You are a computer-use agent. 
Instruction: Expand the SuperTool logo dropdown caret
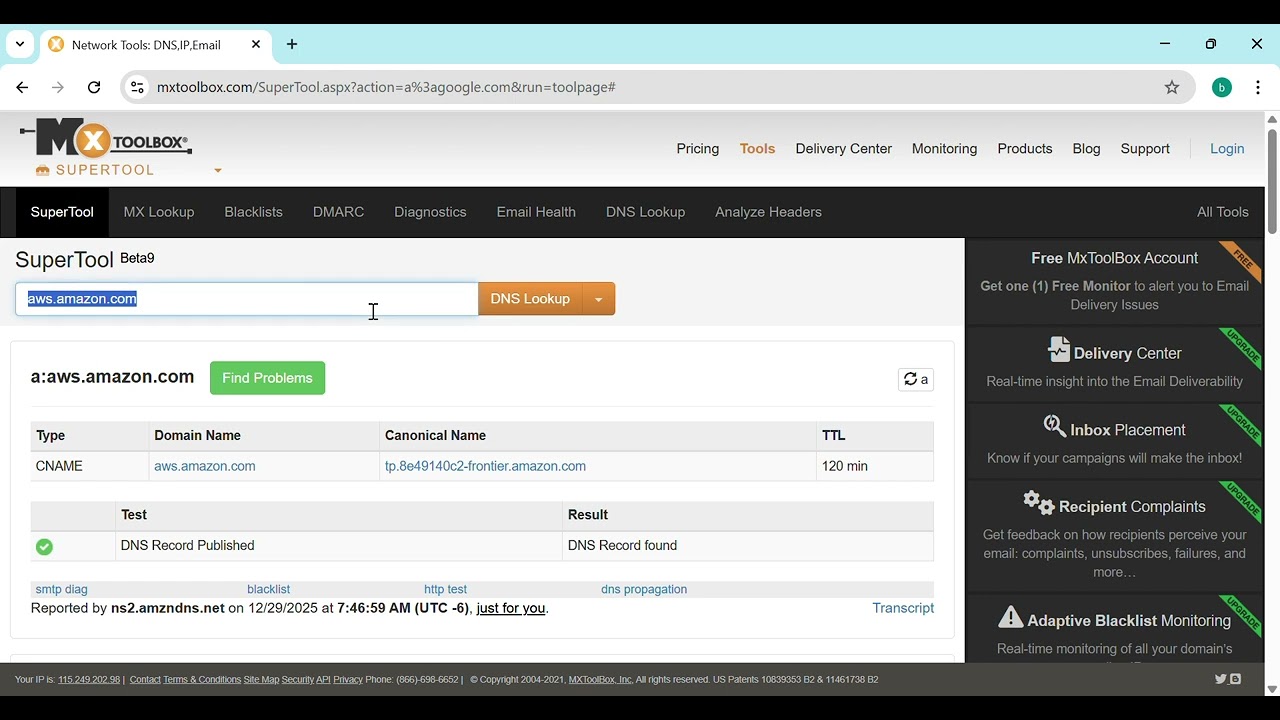click(218, 171)
